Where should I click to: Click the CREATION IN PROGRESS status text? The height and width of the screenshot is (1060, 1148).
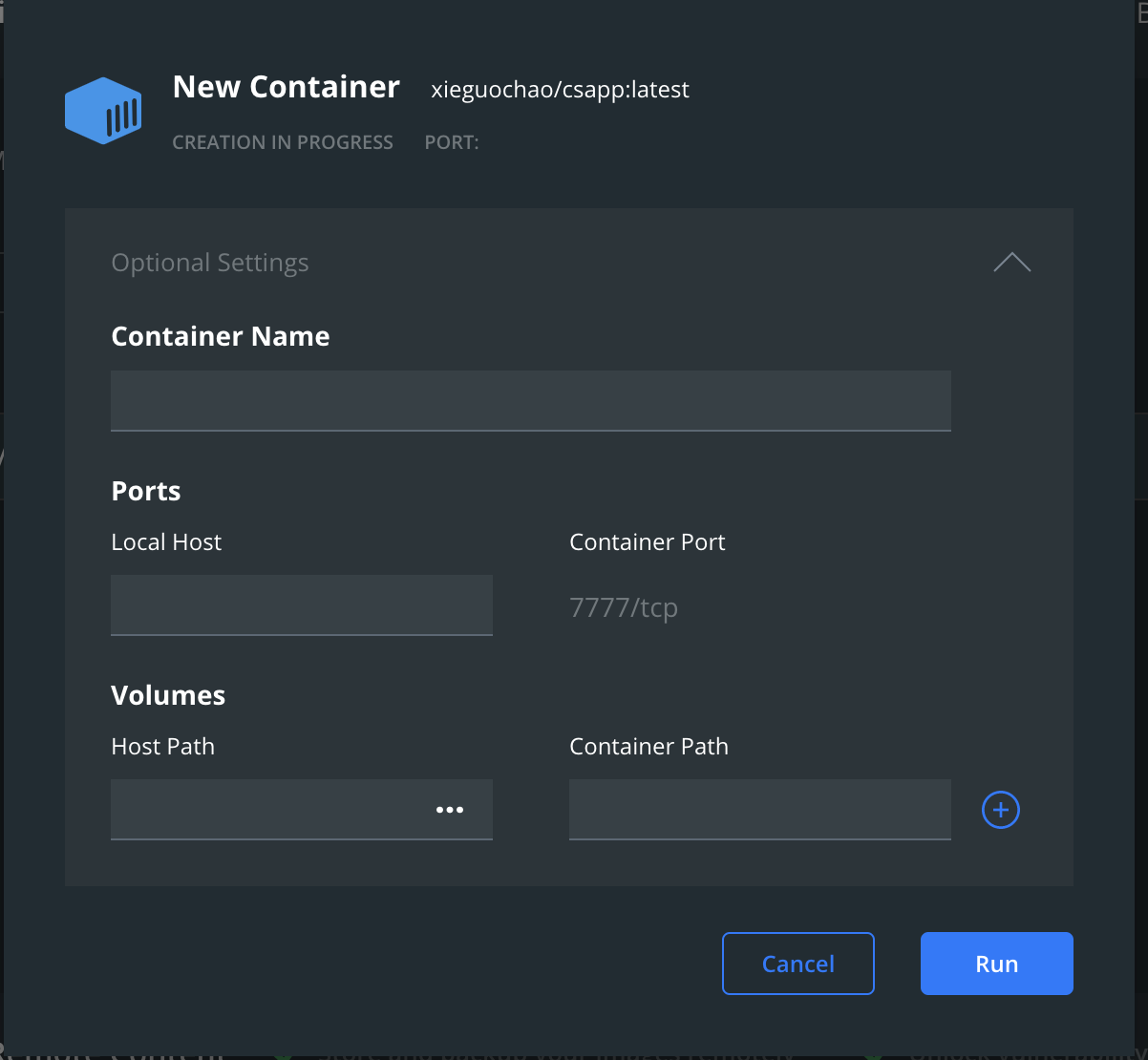[283, 141]
